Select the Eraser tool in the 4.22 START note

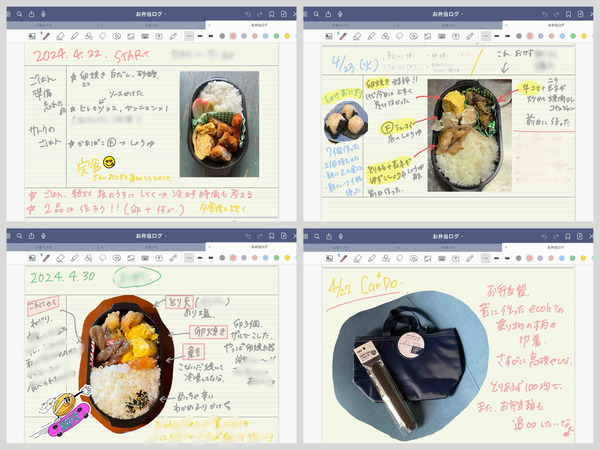pyautogui.click(x=60, y=36)
